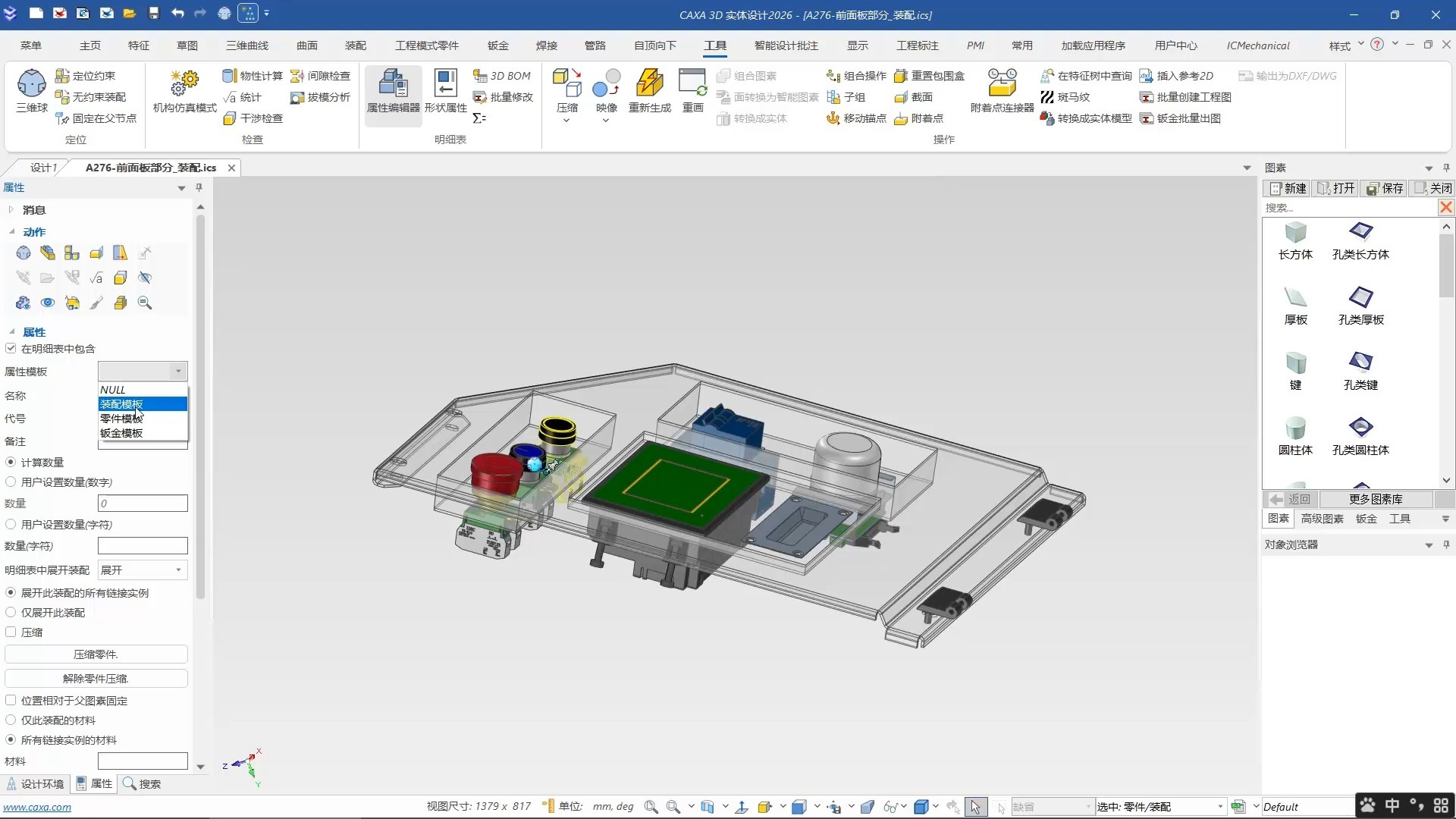
Task: Open the 明细表中展开装配 dropdown
Action: tap(143, 570)
